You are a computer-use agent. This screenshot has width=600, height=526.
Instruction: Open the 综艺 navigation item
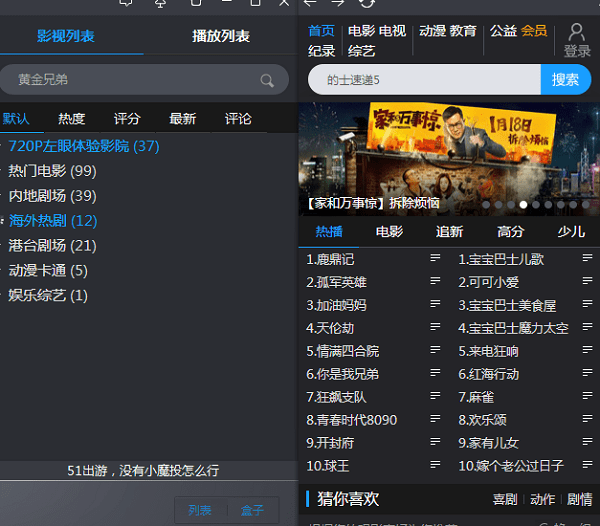coord(362,51)
